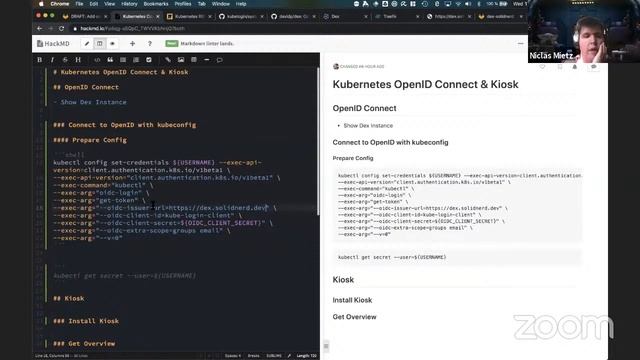Click the 'Show Dex Instance' bullet in preview
This screenshot has width=640, height=360.
[x=368, y=126]
